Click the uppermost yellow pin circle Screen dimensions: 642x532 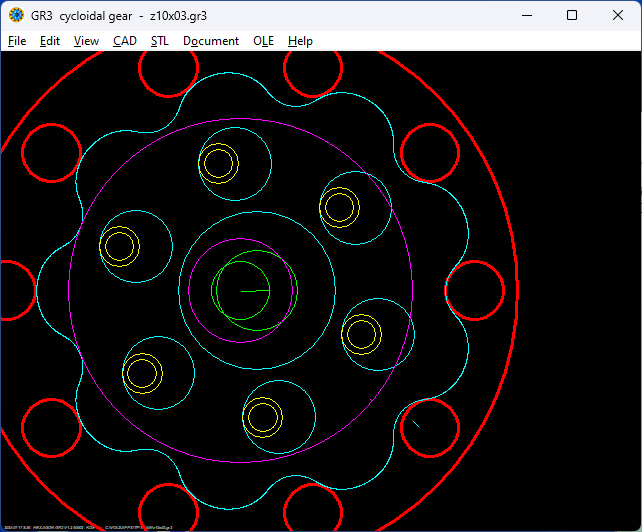tap(219, 163)
